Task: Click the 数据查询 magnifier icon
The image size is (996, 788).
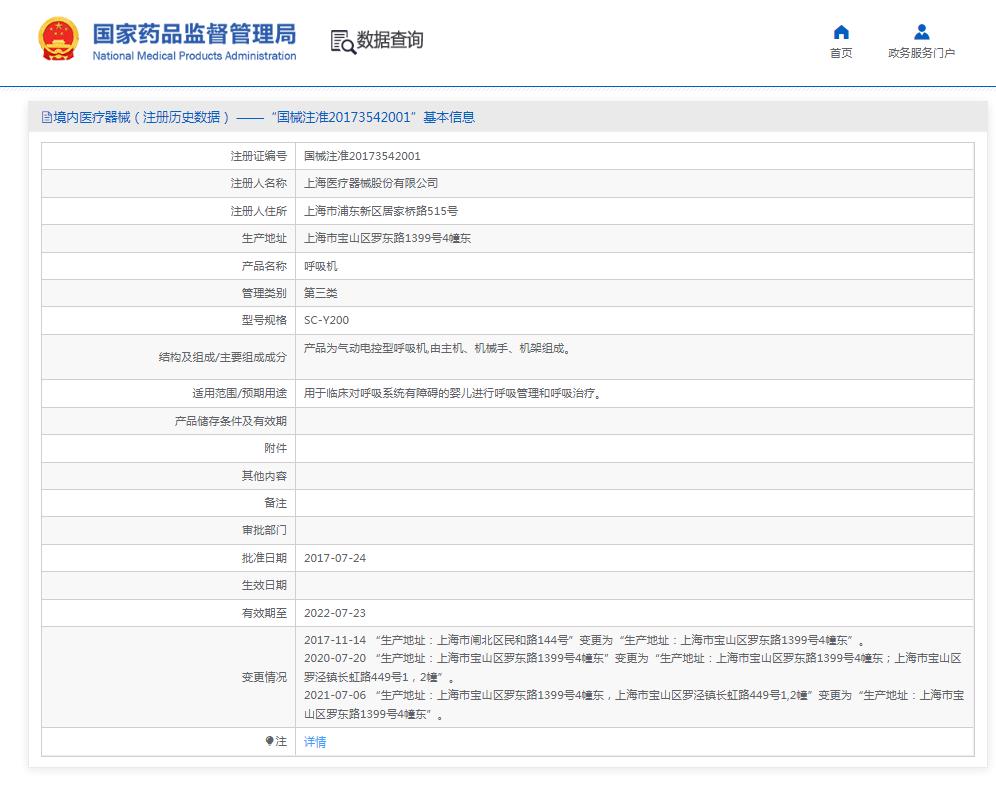Action: coord(343,42)
